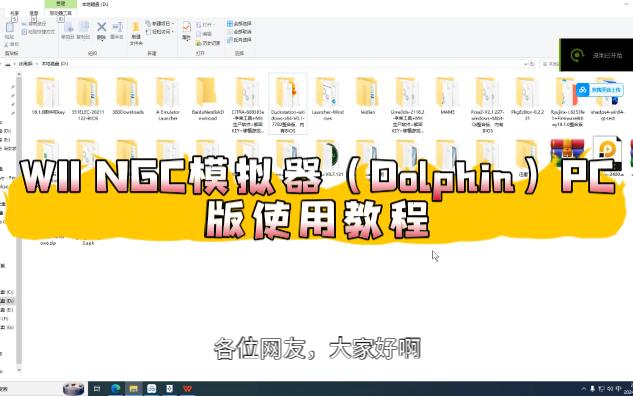Screen dimensions: 633x396
Task: Open the MAME folder
Action: (x=447, y=96)
